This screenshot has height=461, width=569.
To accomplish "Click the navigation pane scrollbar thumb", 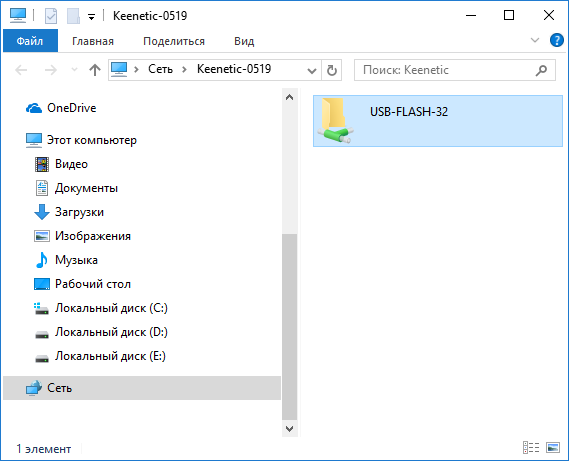I will point(290,327).
